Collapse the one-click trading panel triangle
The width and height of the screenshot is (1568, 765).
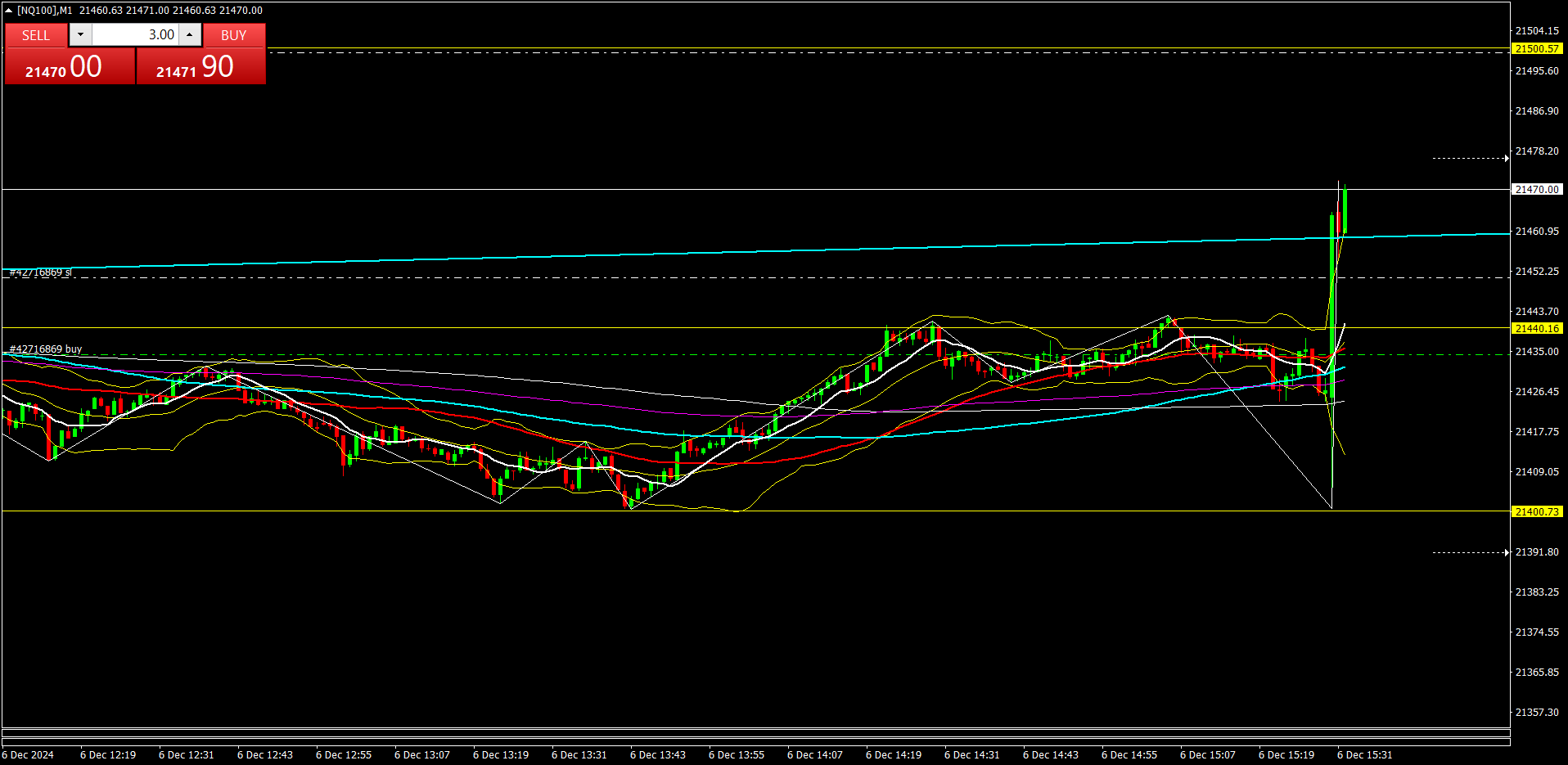pyautogui.click(x=8, y=11)
